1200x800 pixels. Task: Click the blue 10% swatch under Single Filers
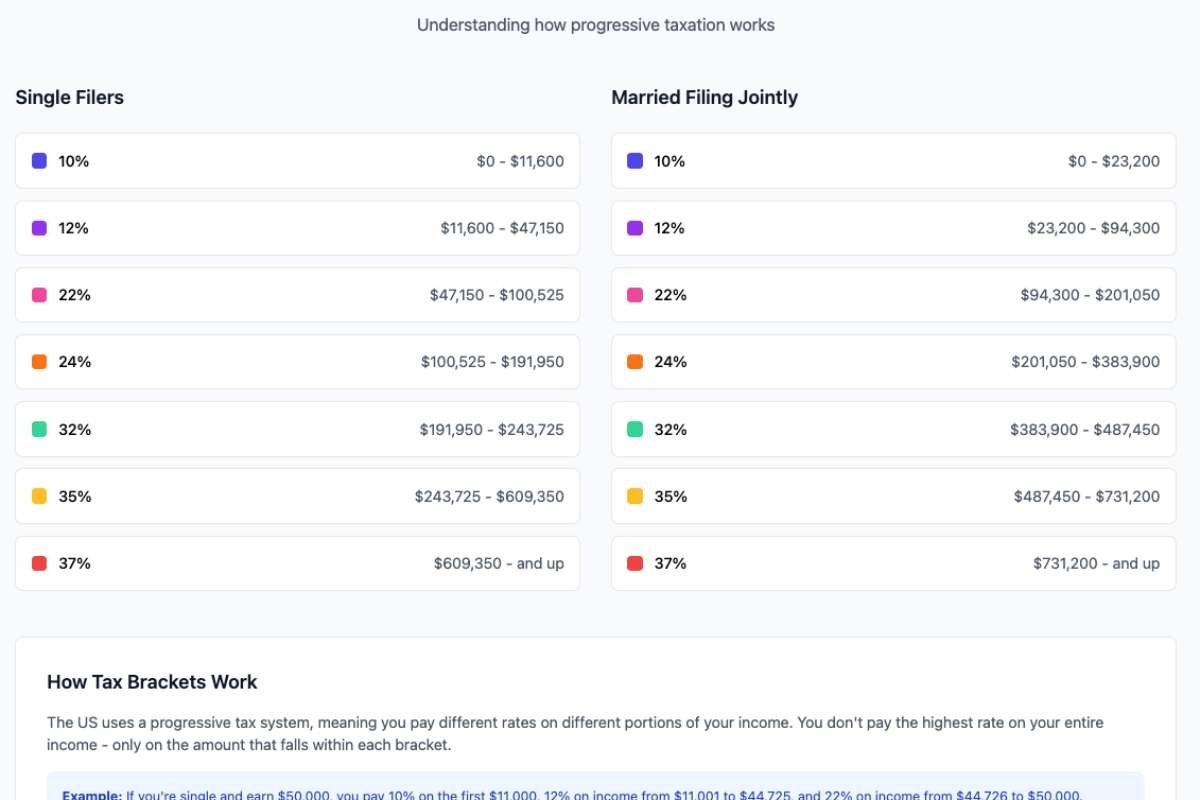39,161
